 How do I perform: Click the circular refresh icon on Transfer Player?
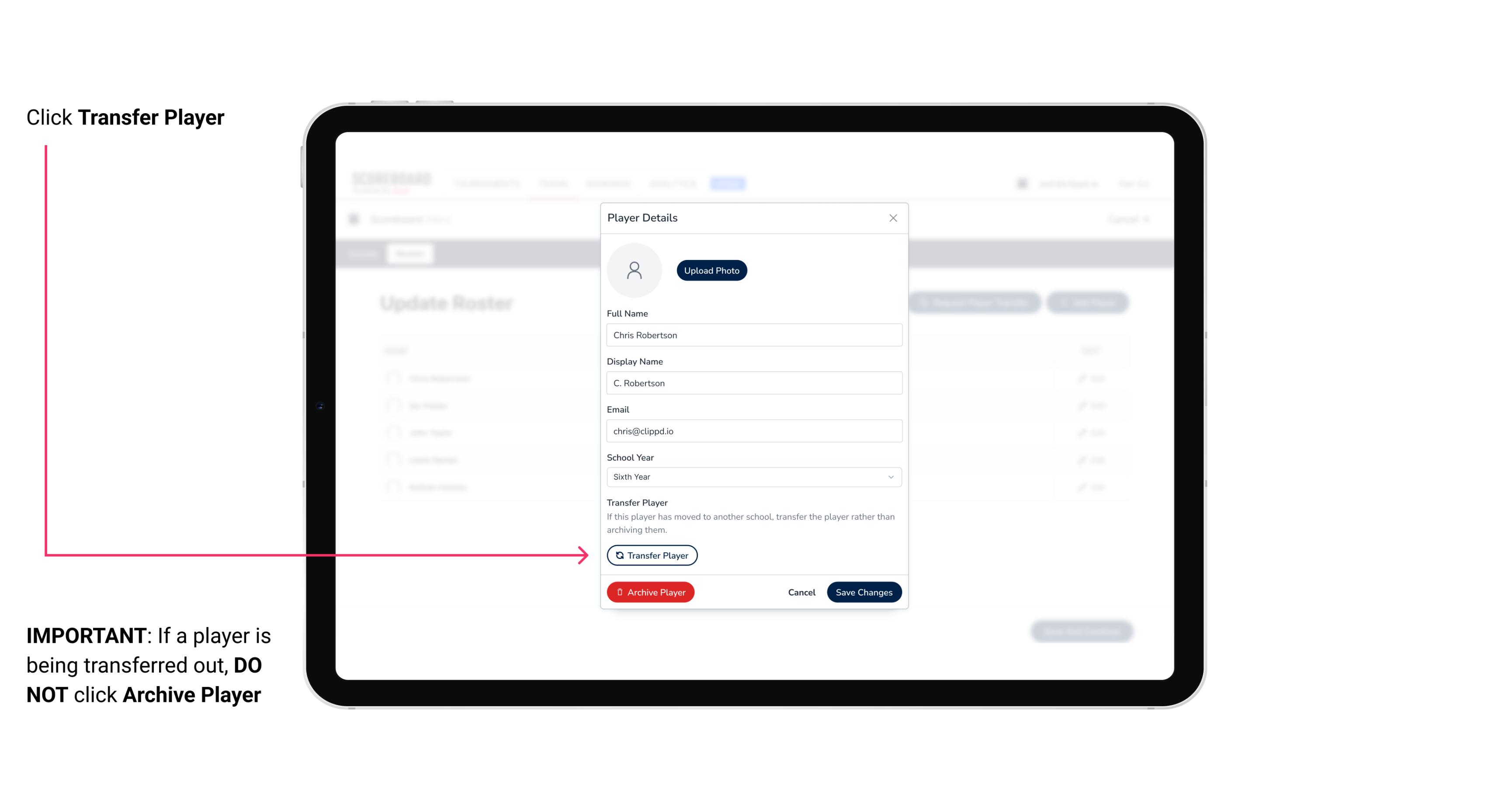click(x=618, y=555)
